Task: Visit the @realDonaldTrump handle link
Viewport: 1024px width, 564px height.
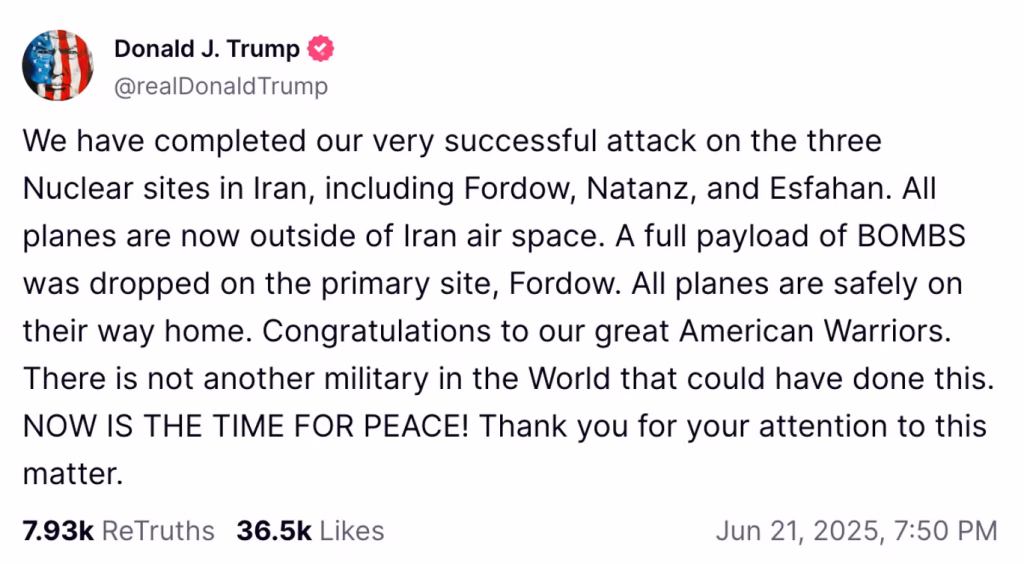Action: [221, 86]
